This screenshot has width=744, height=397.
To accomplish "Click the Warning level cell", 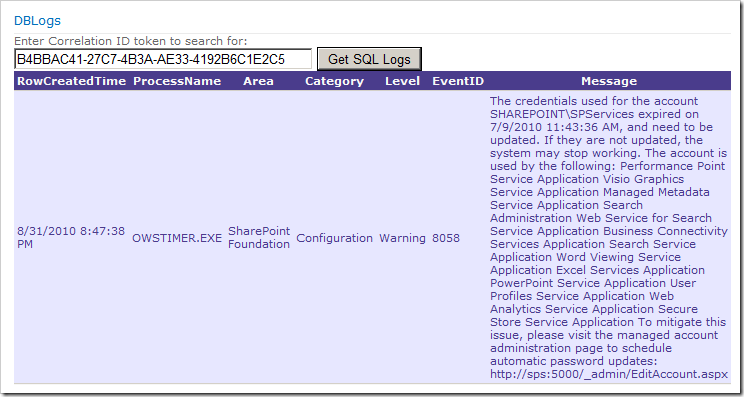I will pyautogui.click(x=402, y=238).
